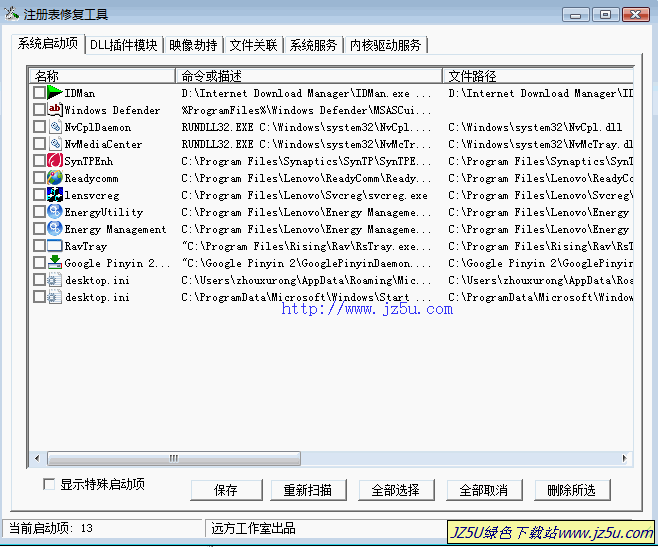
Task: Check the RavTray checkbox
Action: pyautogui.click(x=39, y=246)
